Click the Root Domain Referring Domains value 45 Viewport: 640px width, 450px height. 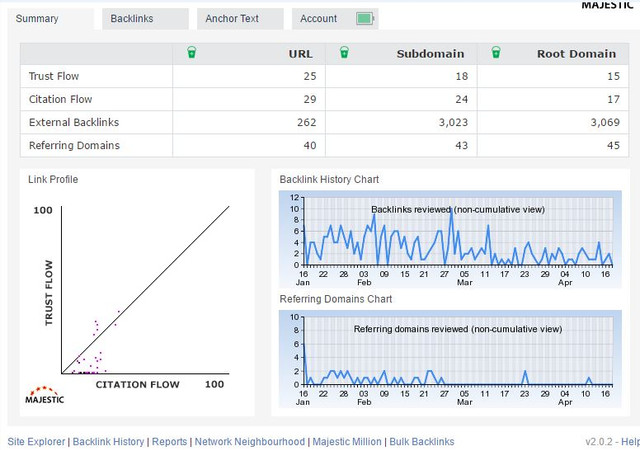point(613,145)
